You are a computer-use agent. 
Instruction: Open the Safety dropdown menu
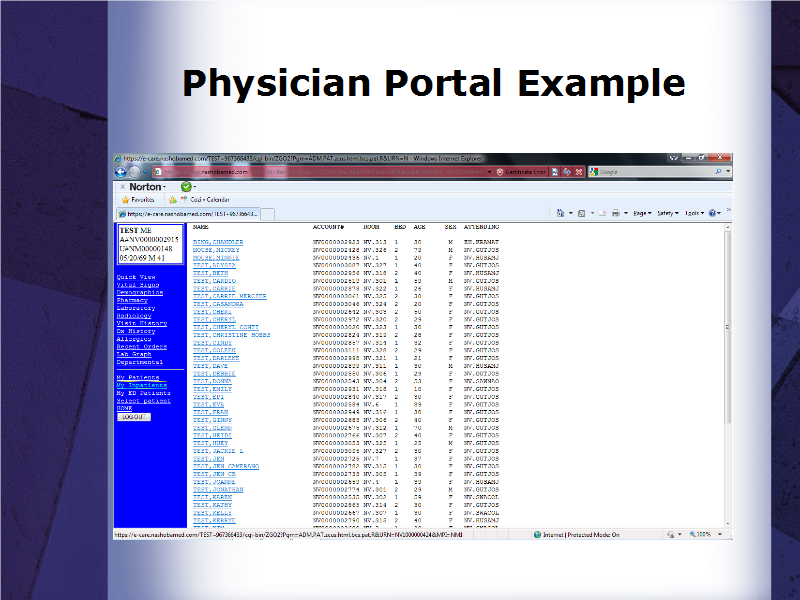(x=667, y=213)
